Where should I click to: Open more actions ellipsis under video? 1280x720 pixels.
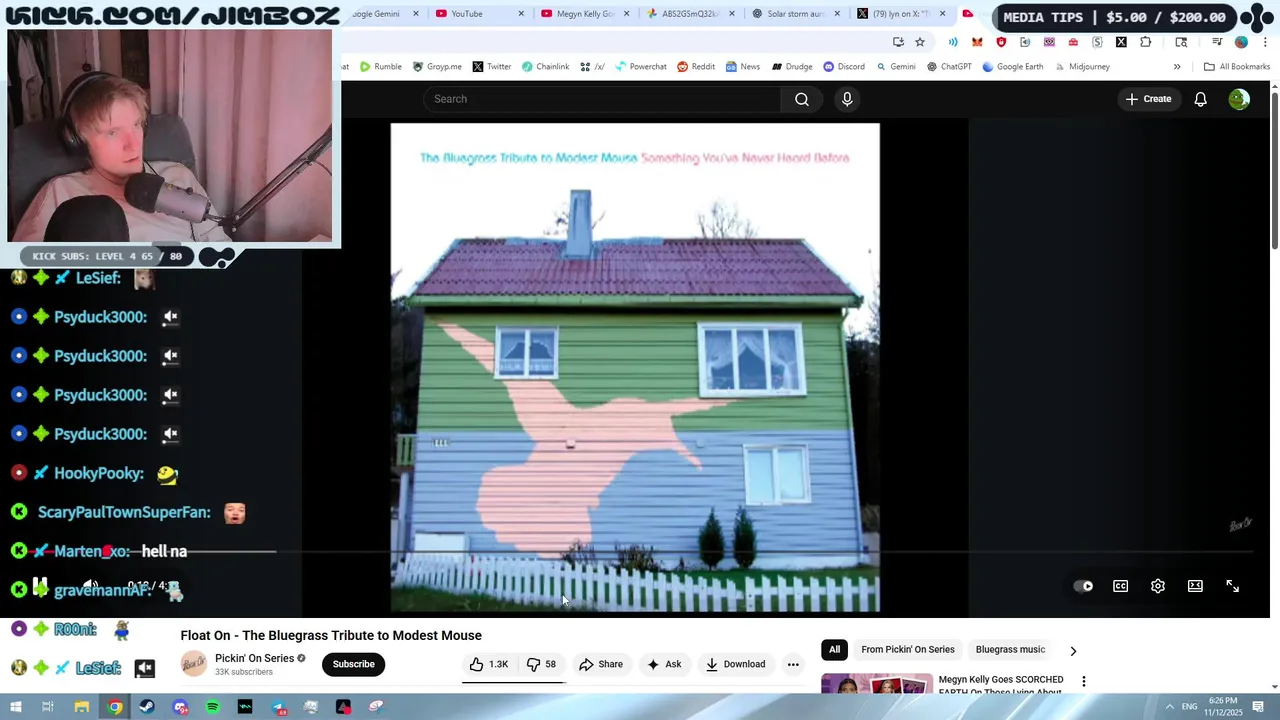tap(793, 664)
